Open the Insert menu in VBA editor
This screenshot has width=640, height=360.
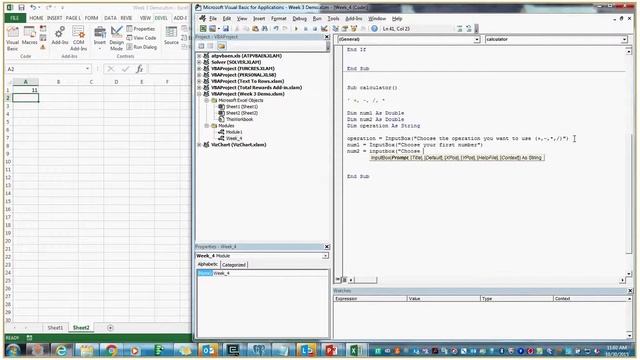(x=259, y=19)
